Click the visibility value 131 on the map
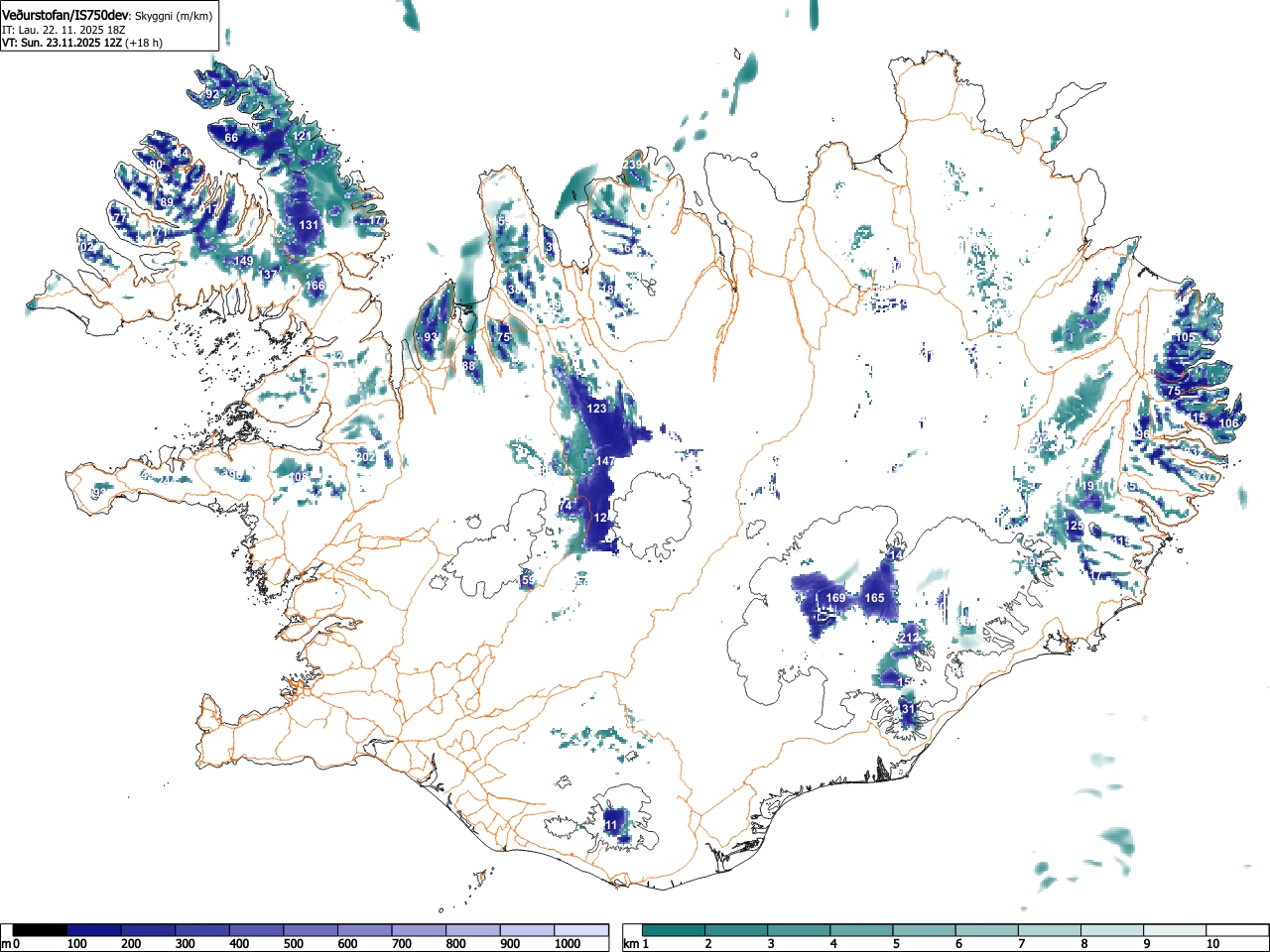 [x=310, y=225]
